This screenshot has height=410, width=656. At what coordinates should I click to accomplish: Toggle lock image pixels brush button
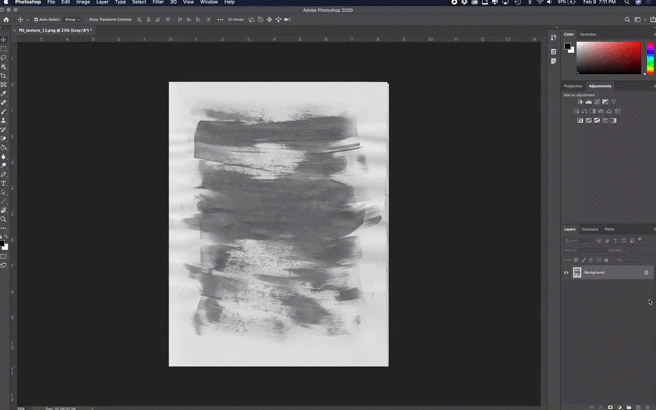(x=584, y=260)
